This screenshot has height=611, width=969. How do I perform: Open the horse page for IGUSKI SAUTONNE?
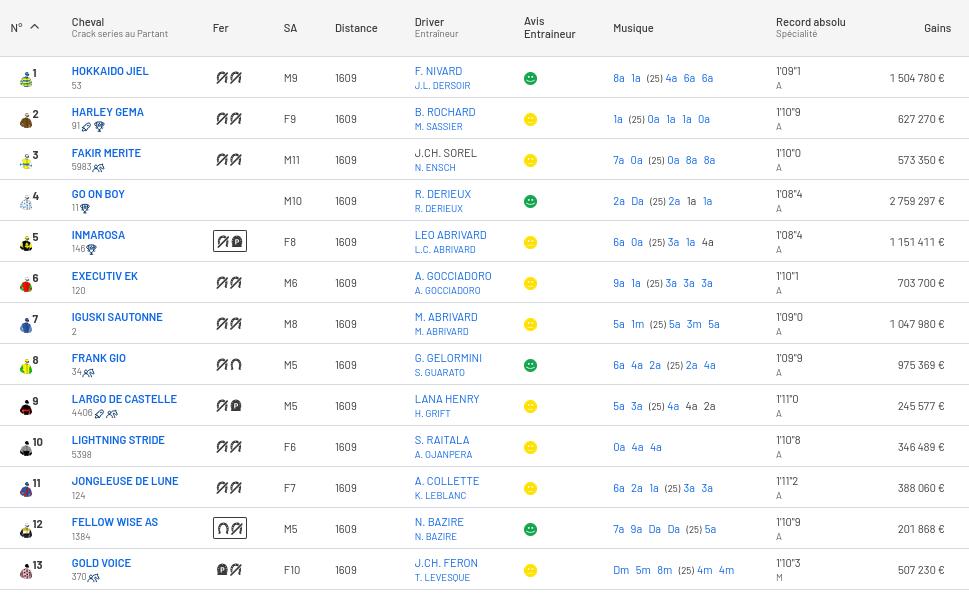(117, 317)
